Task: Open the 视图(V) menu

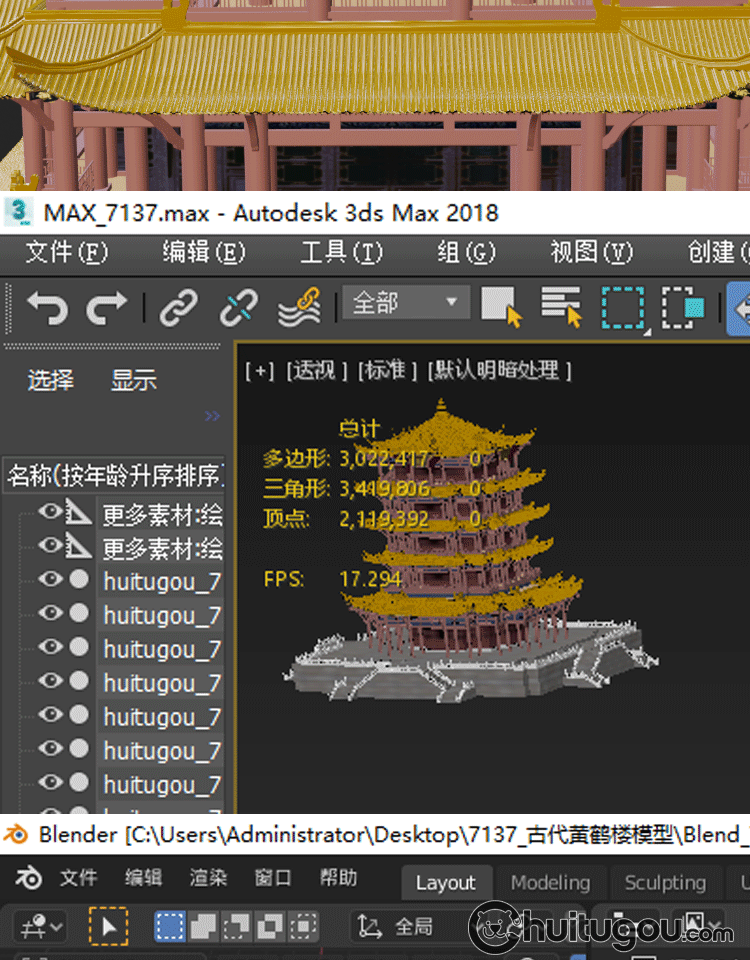Action: (x=591, y=252)
